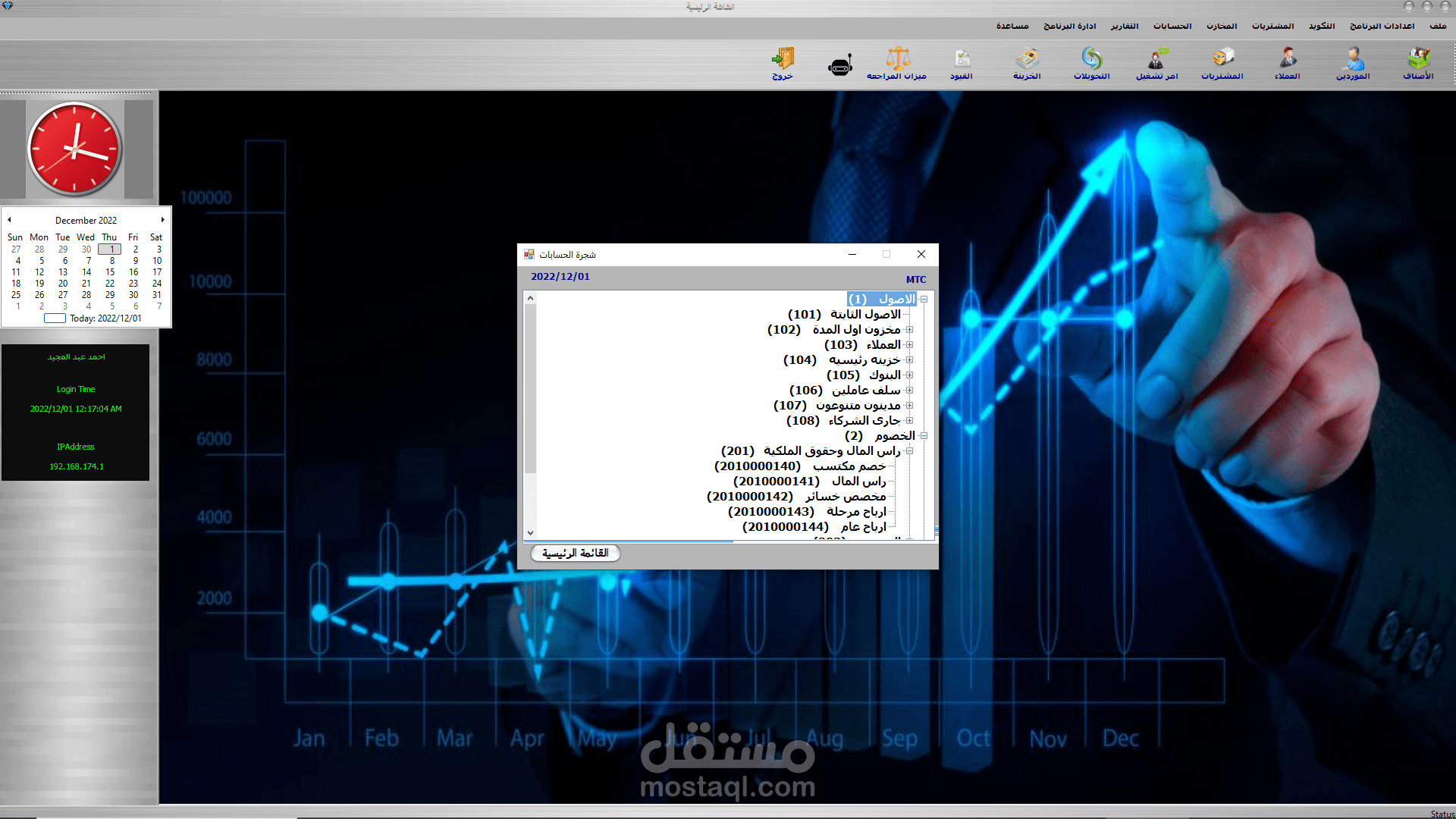Open the مساعدة (help) menu

click(x=1012, y=26)
